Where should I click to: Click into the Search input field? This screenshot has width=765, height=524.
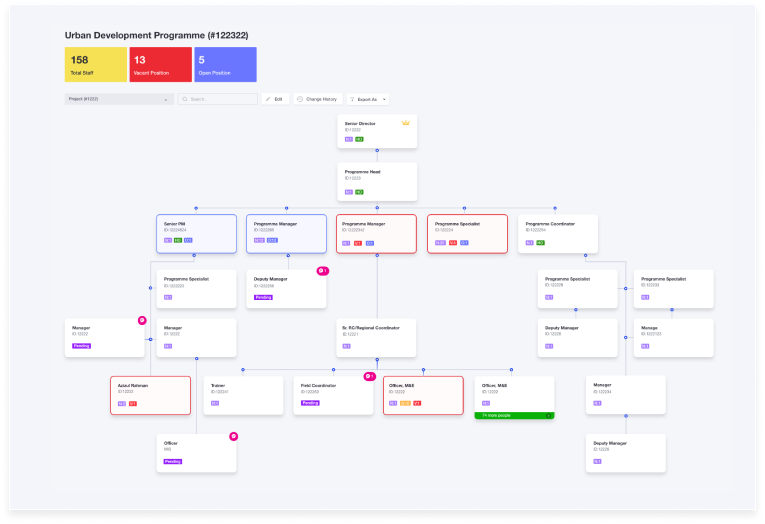click(x=218, y=99)
